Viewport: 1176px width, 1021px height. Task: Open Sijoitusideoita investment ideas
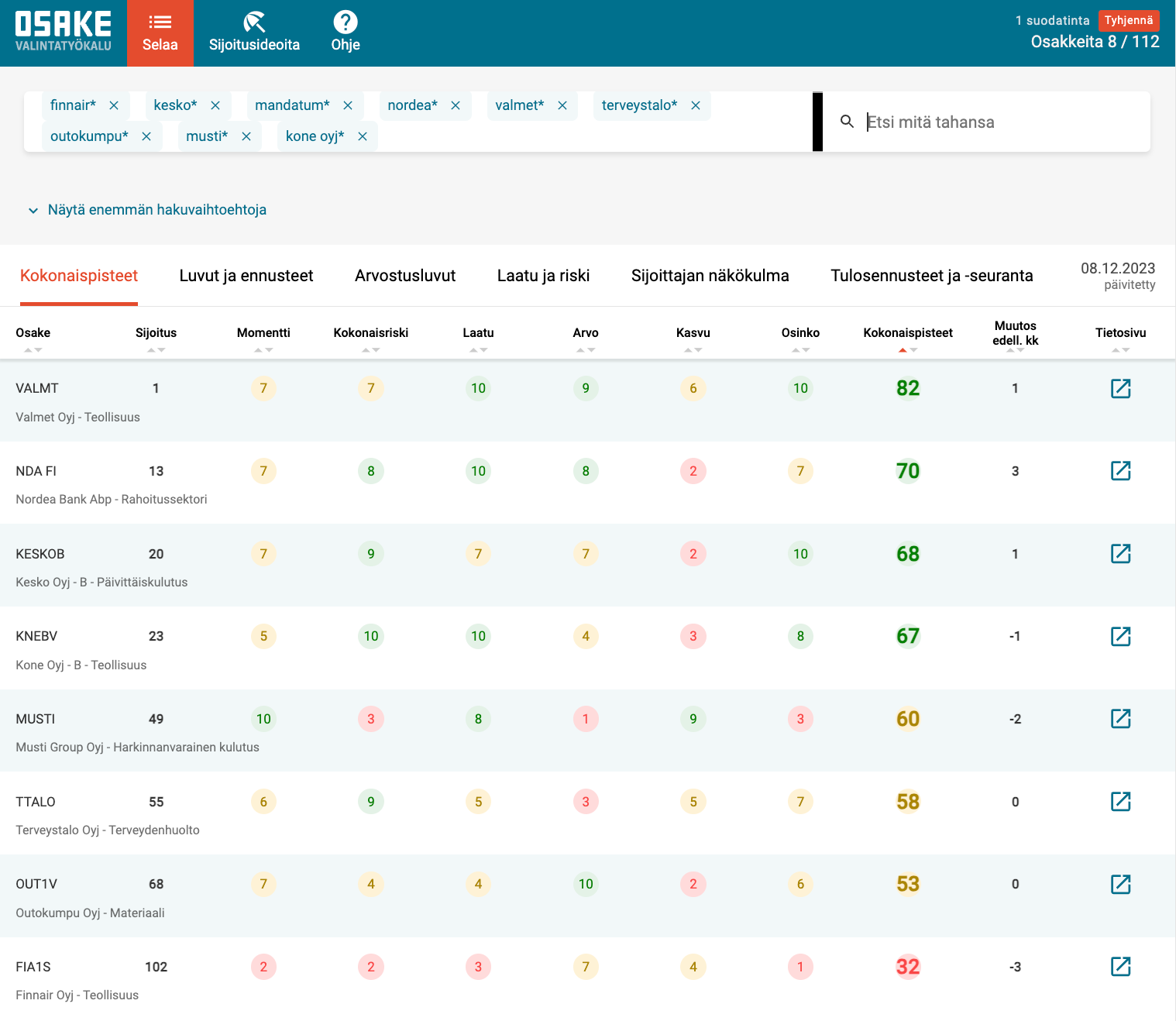254,33
